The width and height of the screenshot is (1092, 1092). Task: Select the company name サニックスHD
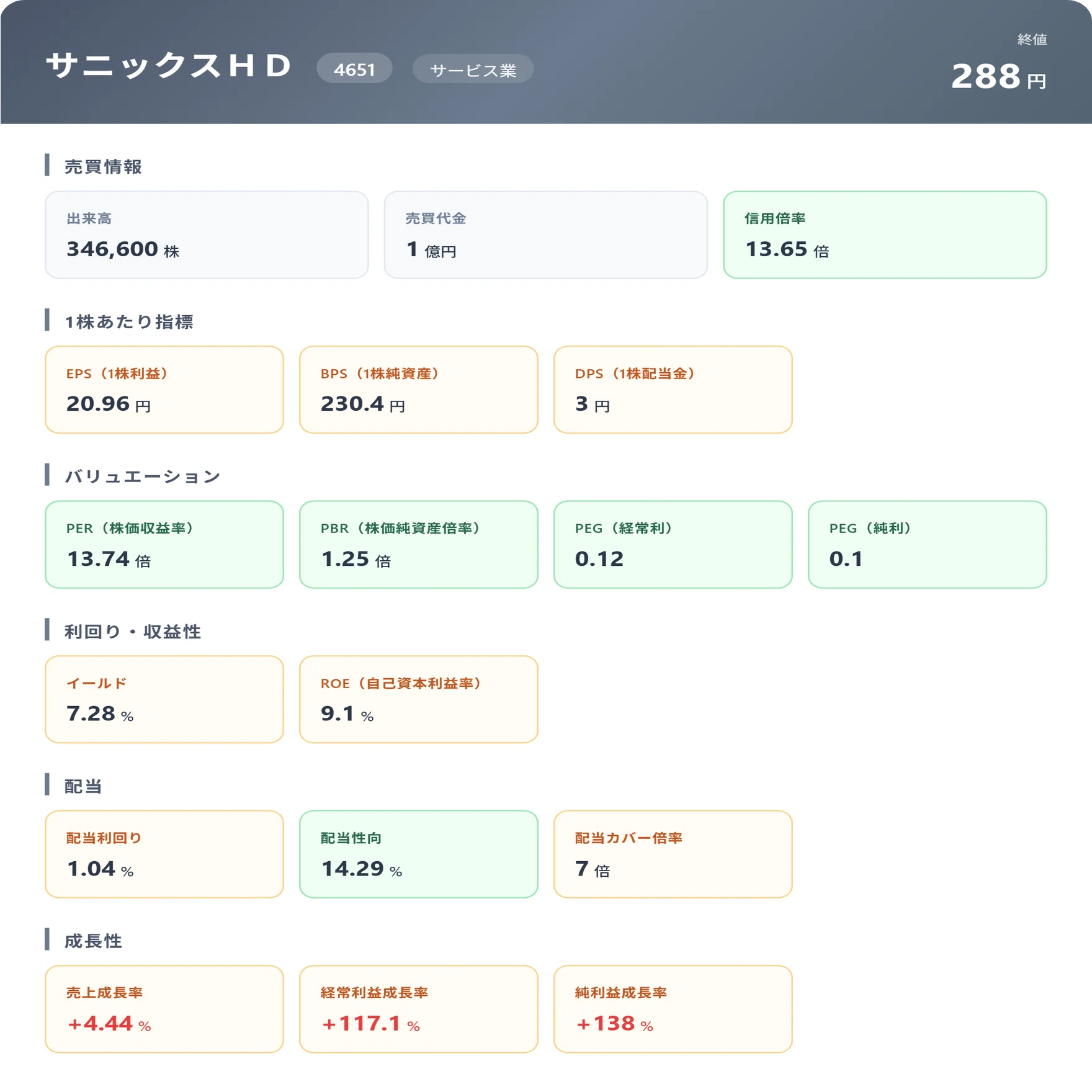pos(169,66)
